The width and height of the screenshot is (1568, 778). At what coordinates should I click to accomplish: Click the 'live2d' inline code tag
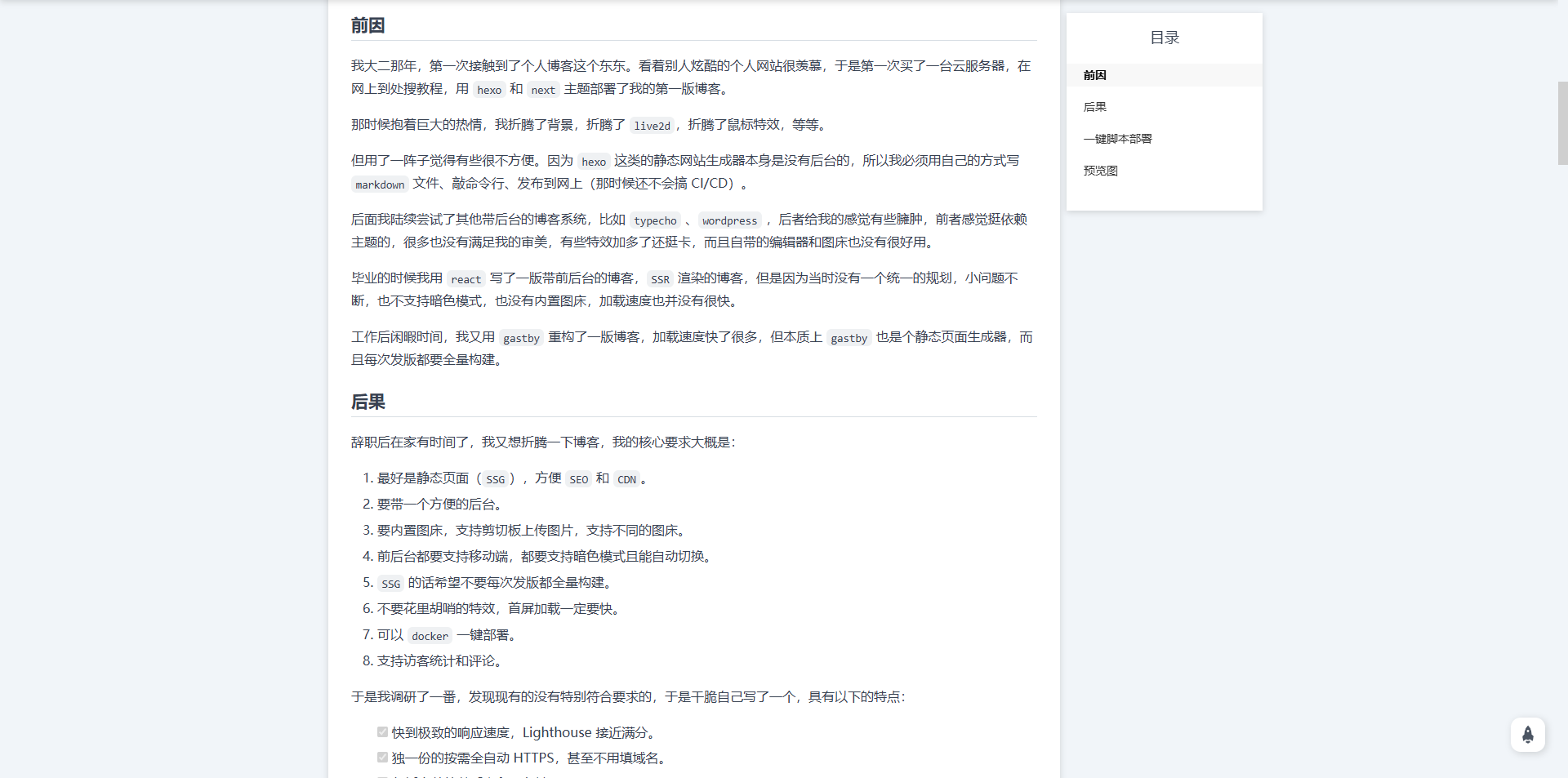tap(652, 126)
